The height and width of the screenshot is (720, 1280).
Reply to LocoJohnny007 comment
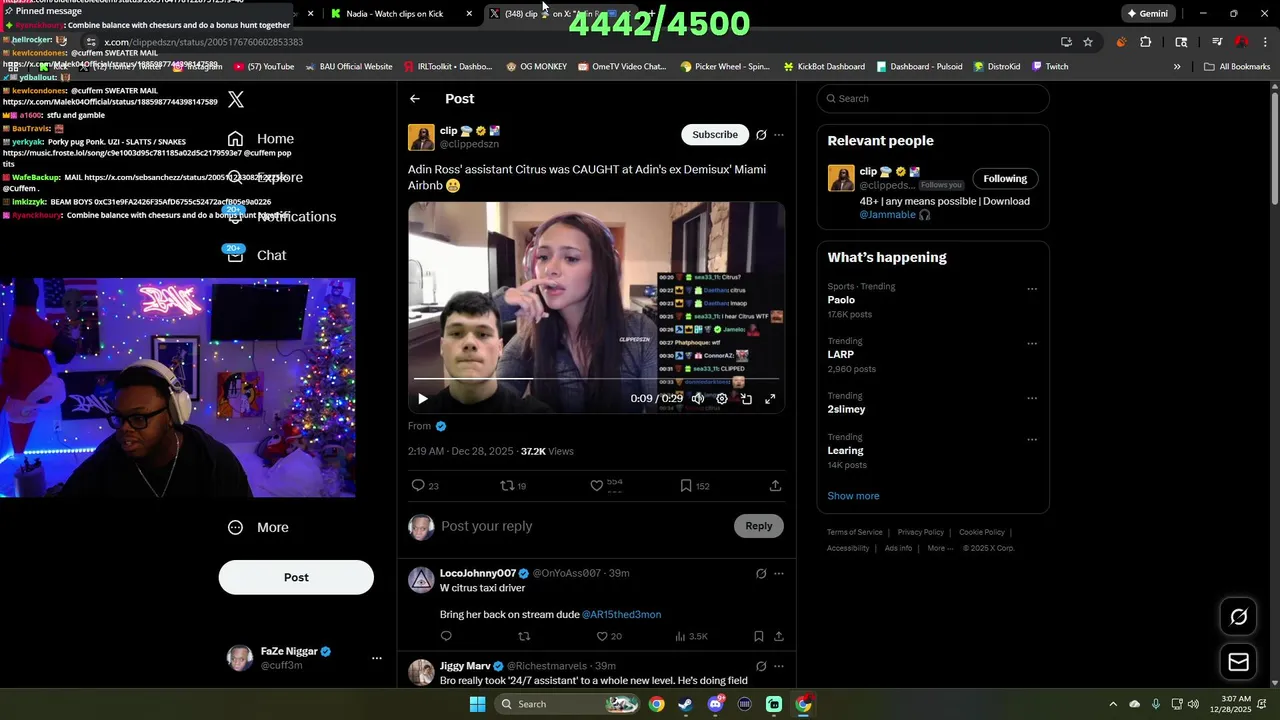[x=446, y=636]
